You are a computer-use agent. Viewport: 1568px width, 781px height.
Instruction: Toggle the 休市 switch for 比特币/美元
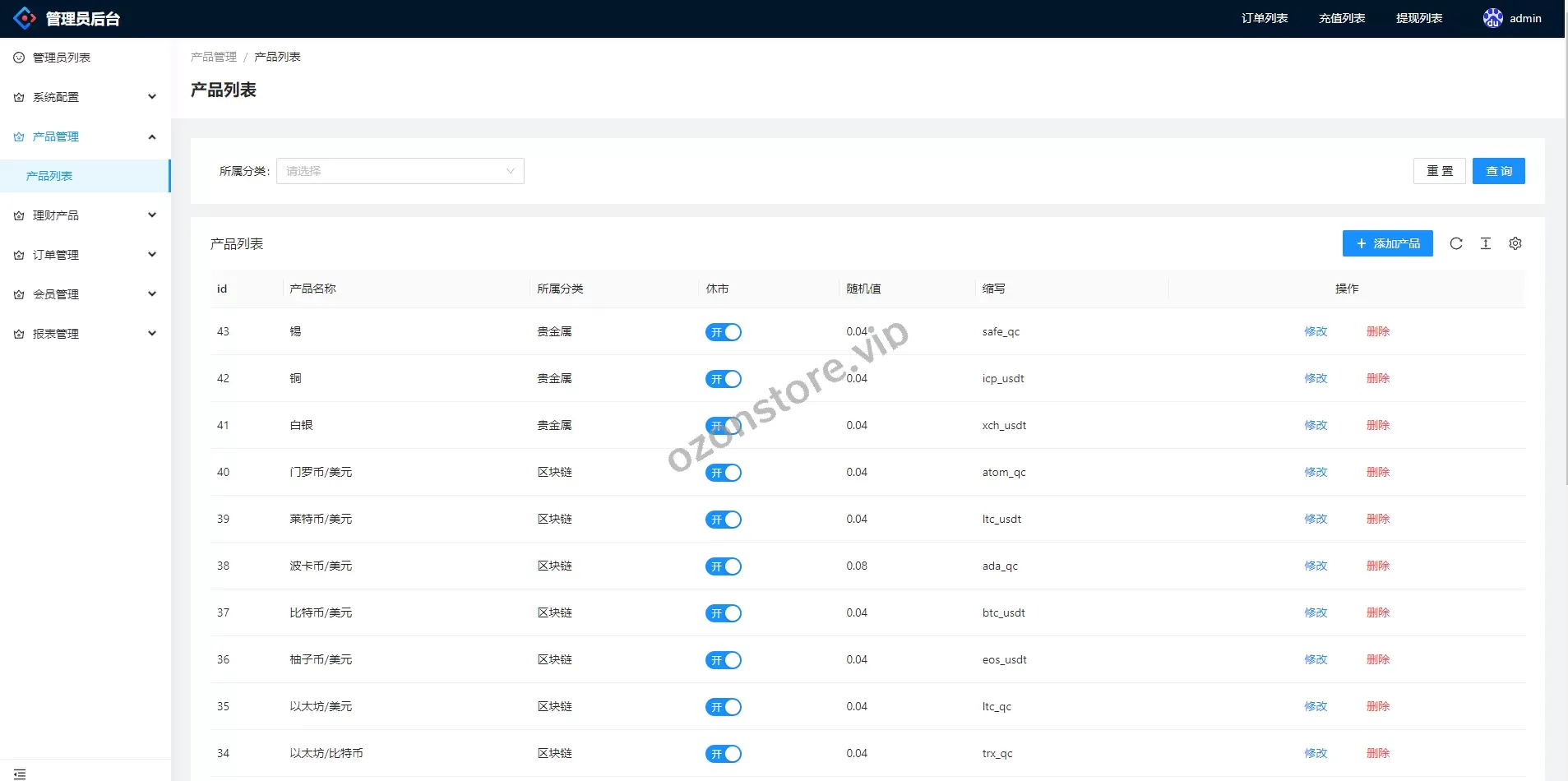[x=723, y=613]
